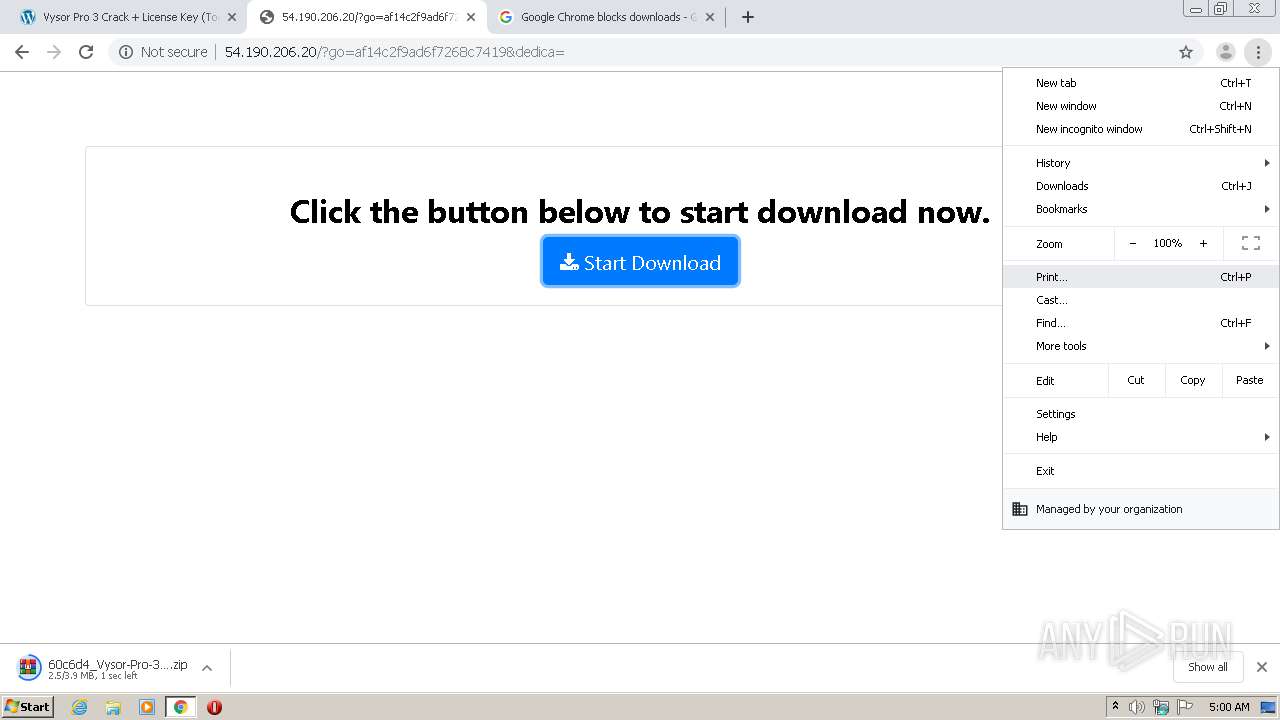Switch to Google Chrome blocks downloads tab
Viewport: 1280px width, 720px height.
pyautogui.click(x=605, y=17)
